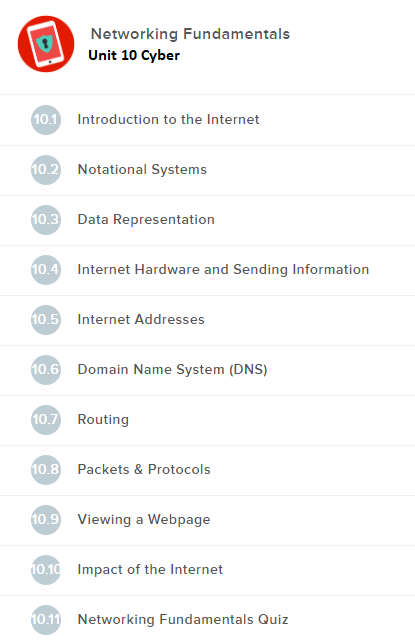Select the 10.10 lesson number badge
The height and width of the screenshot is (644, 415).
click(46, 570)
